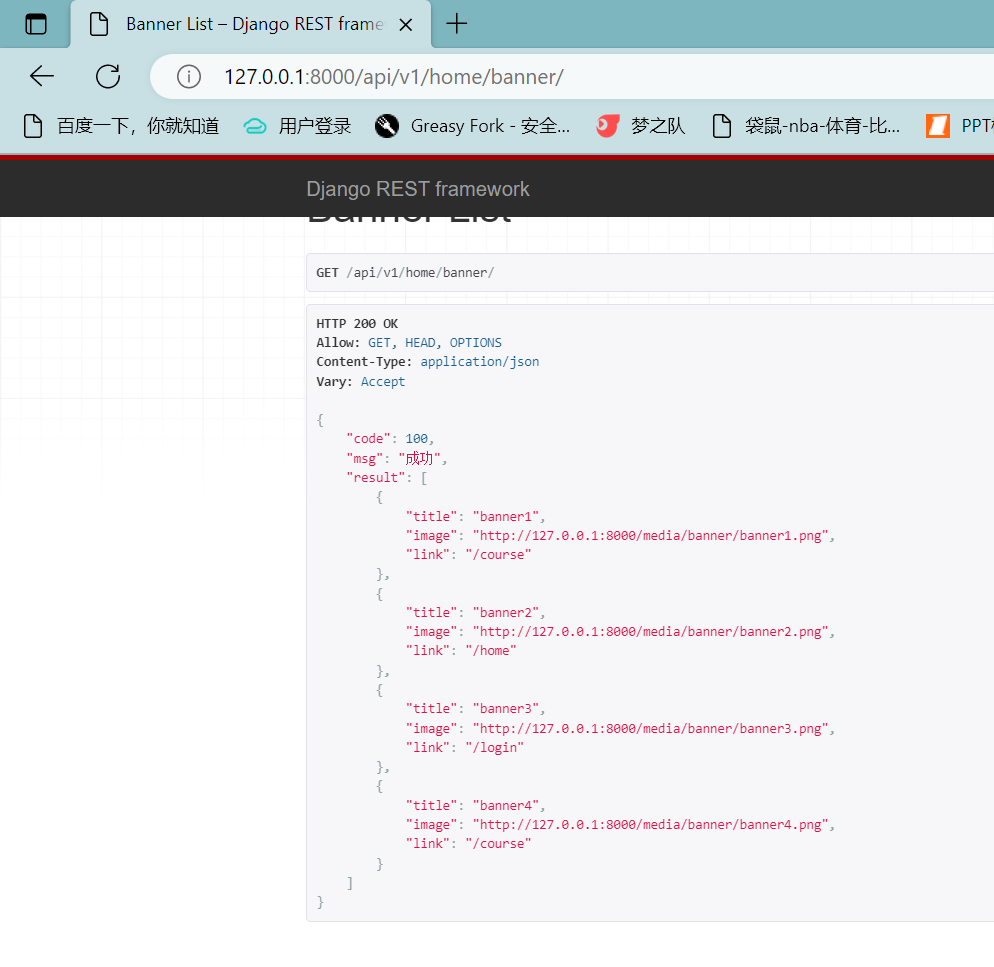Image resolution: width=994 pixels, height=967 pixels.
Task: Click the browser tab actions icon
Action: pos(36,24)
